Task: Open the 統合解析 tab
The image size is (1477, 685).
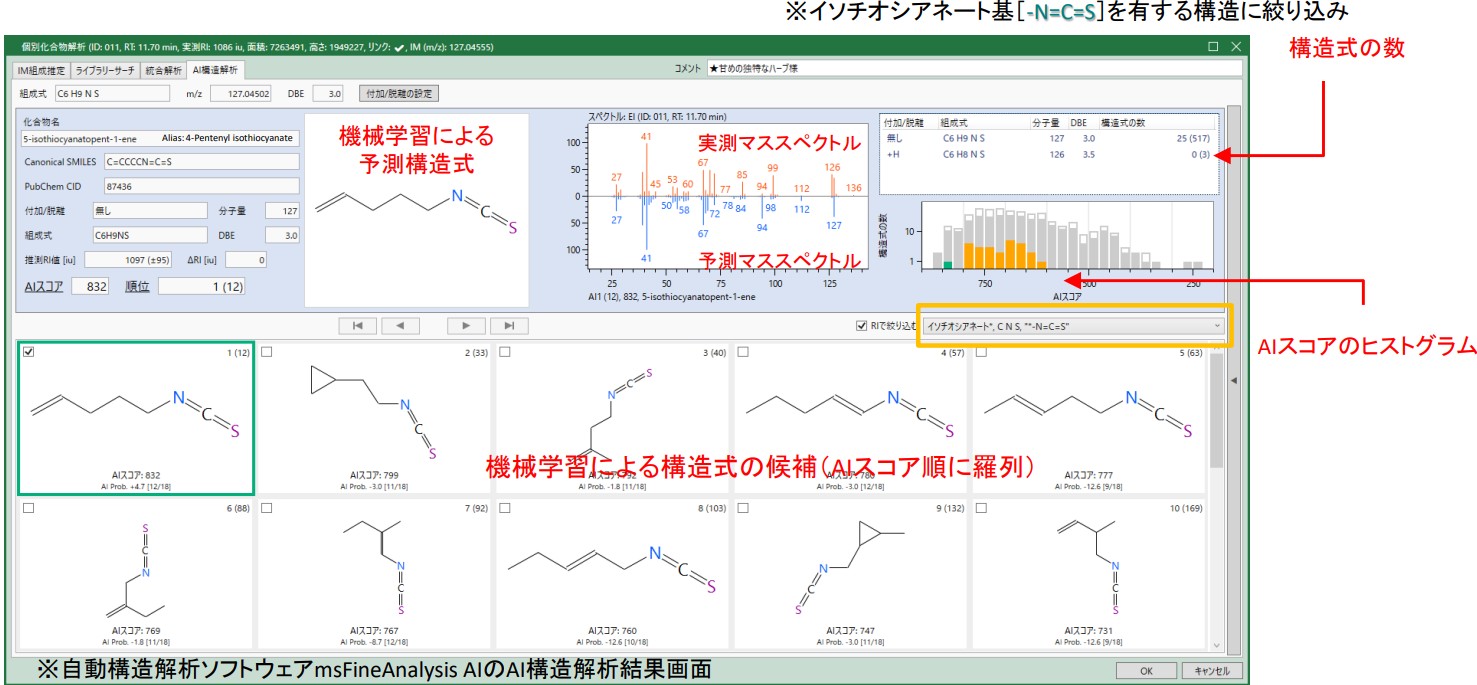Action: tap(164, 70)
